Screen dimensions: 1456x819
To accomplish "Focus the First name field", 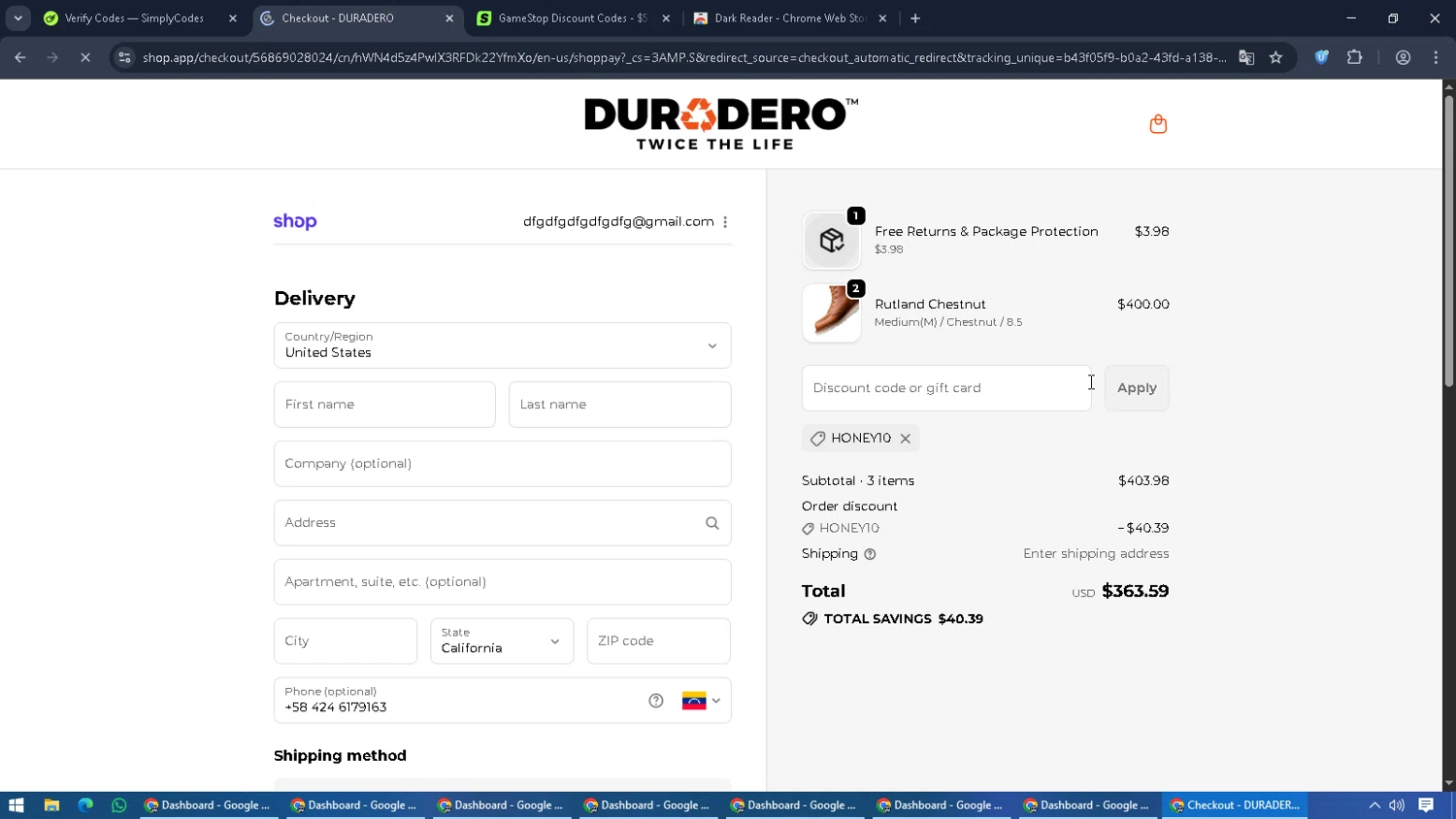I will tap(384, 405).
